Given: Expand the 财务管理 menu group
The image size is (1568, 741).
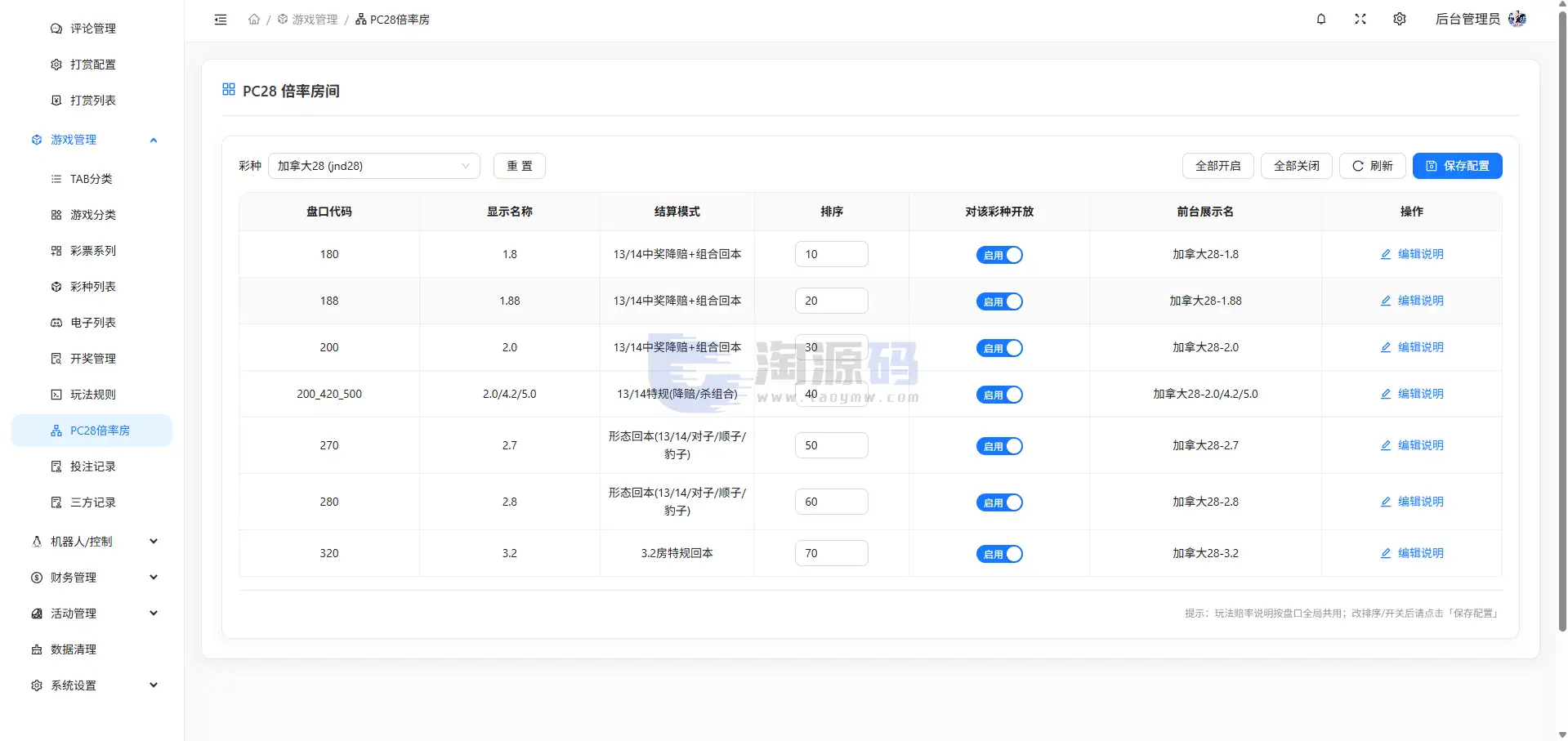Looking at the screenshot, I should click(x=94, y=578).
